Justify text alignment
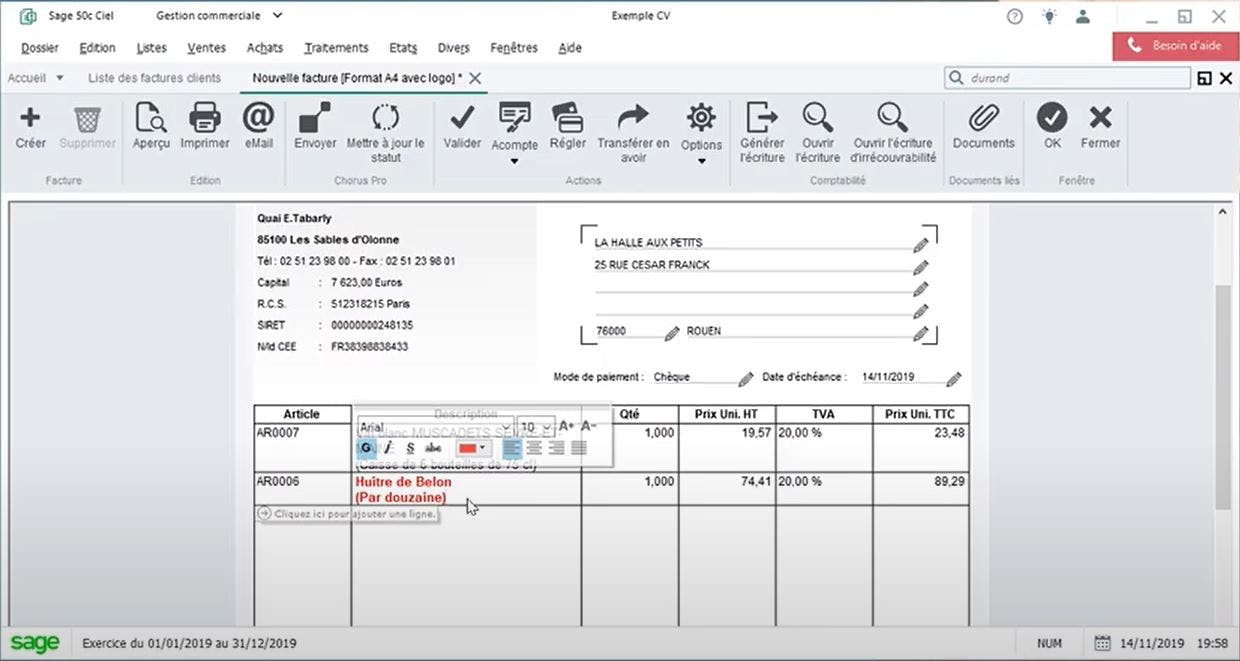 click(578, 448)
